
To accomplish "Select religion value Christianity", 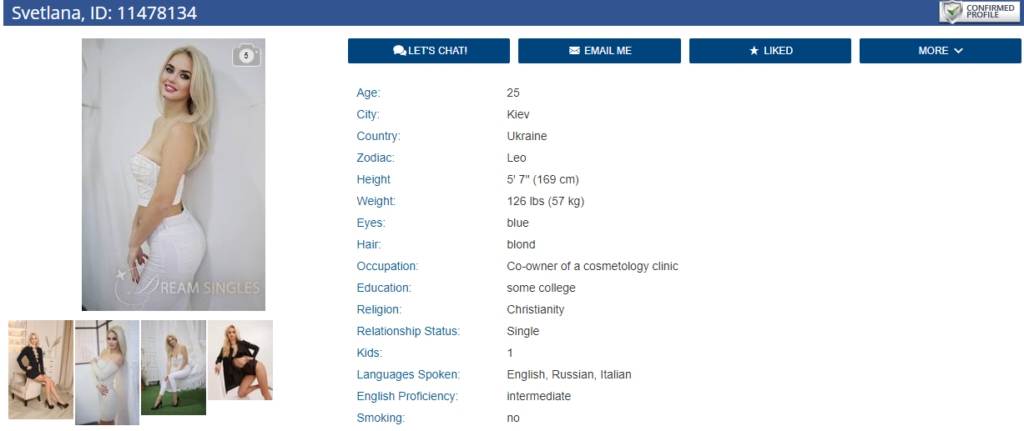I will [535, 309].
